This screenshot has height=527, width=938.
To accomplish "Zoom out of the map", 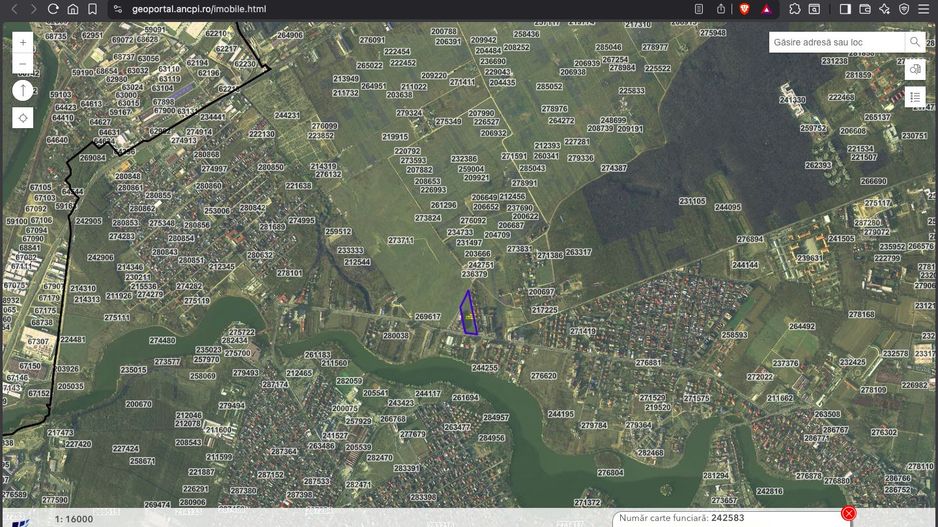I will (23, 63).
